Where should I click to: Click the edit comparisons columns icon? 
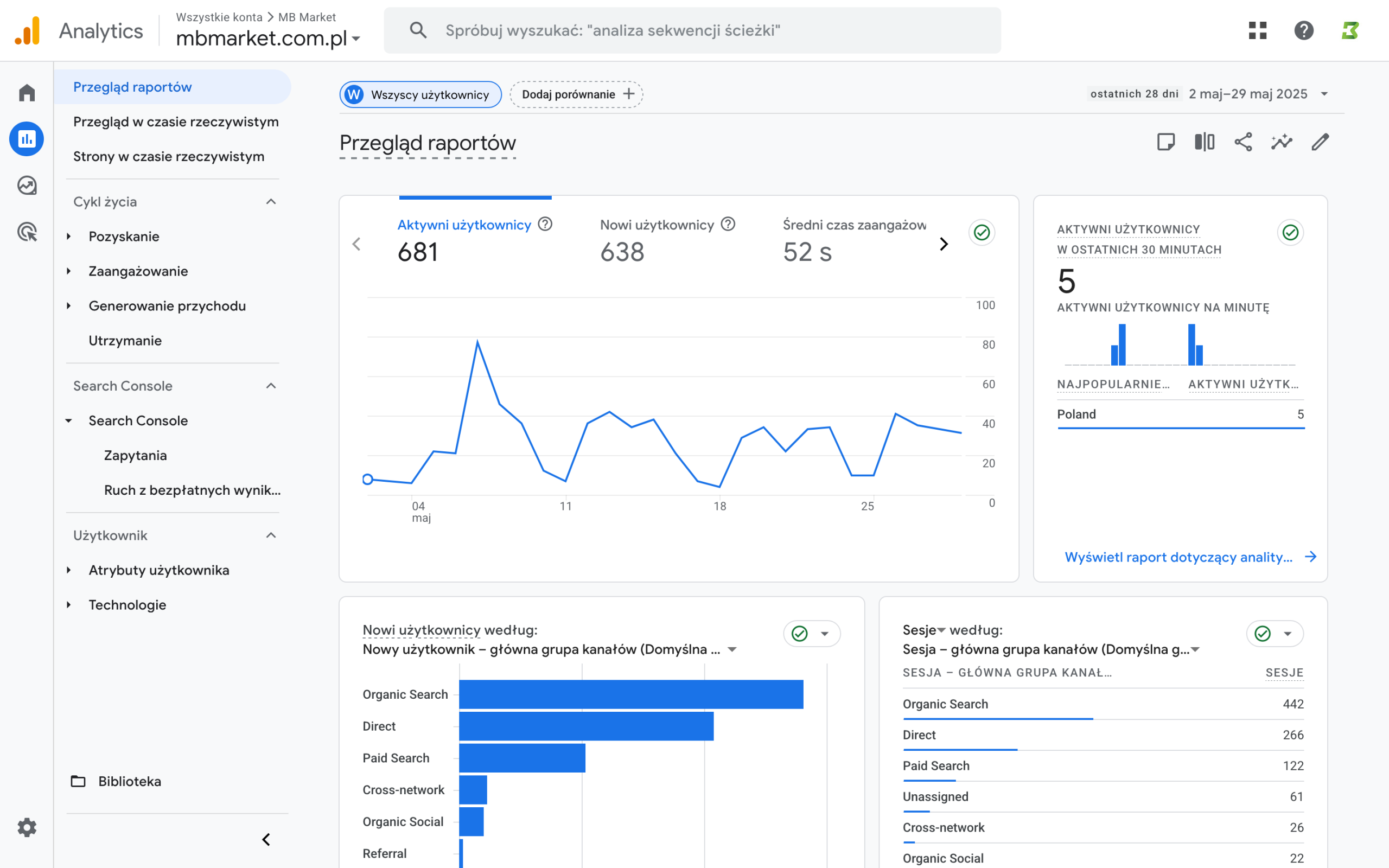[x=1204, y=142]
